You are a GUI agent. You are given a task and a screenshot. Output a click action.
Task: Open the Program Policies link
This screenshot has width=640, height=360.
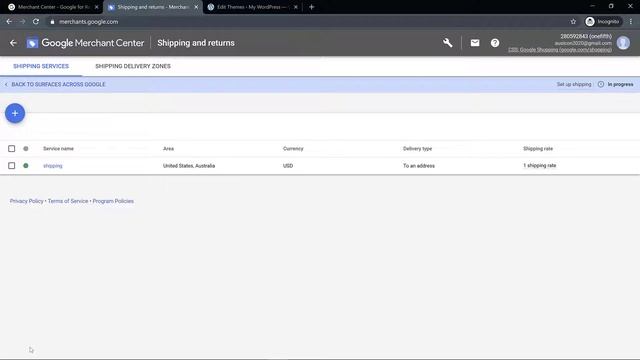[113, 201]
